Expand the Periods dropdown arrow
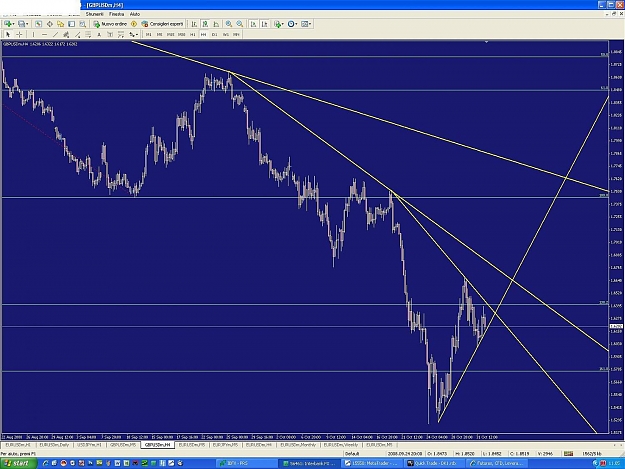 point(297,24)
